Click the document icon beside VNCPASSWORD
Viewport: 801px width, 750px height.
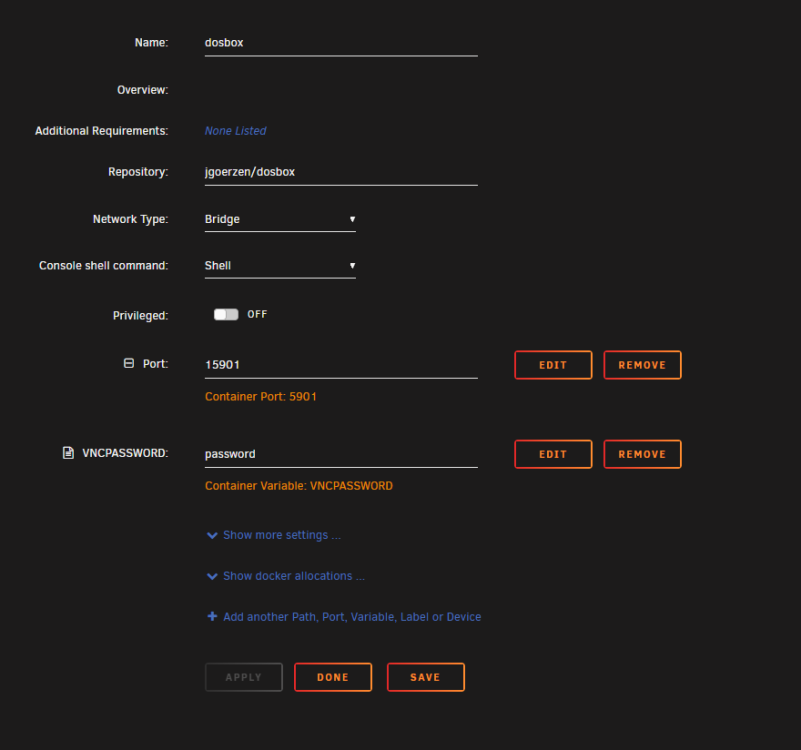68,453
